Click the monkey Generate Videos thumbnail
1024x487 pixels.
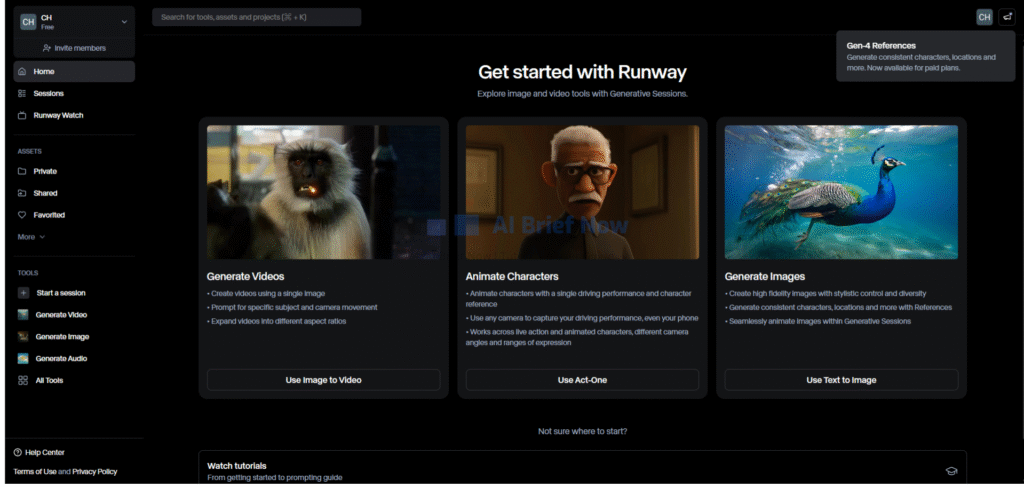(x=323, y=193)
